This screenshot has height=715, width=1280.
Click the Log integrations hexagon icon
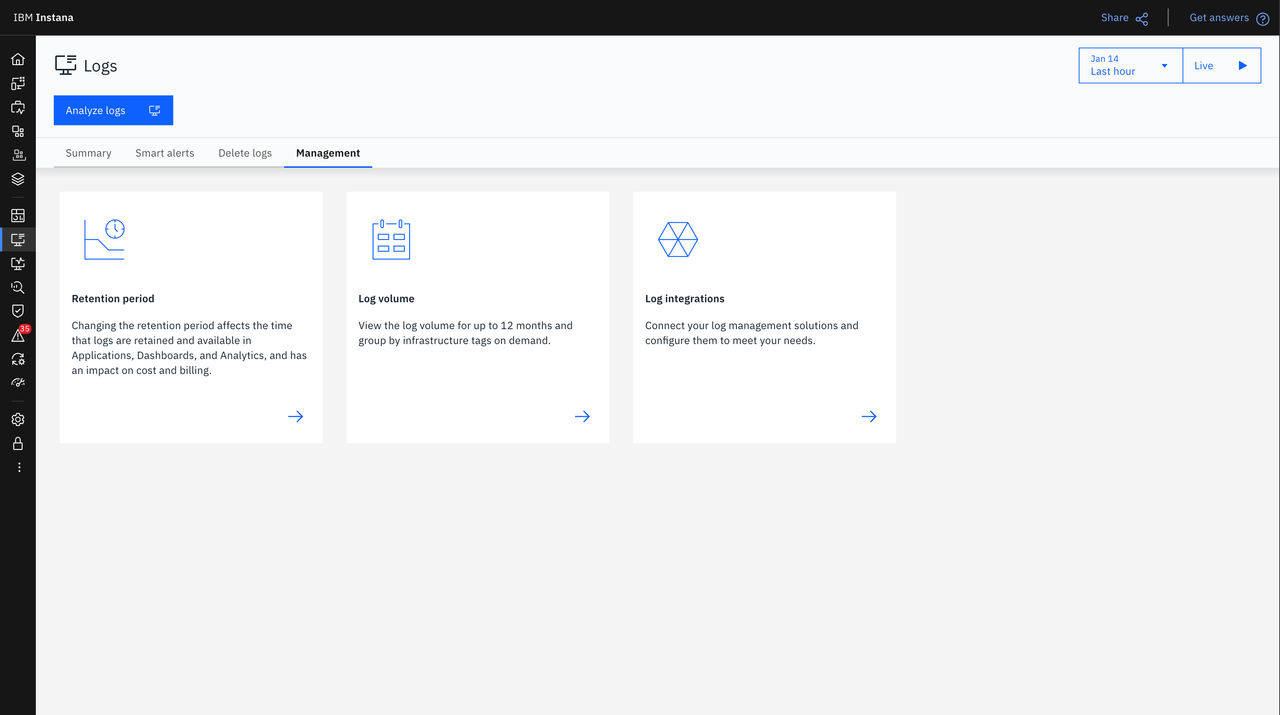point(678,240)
